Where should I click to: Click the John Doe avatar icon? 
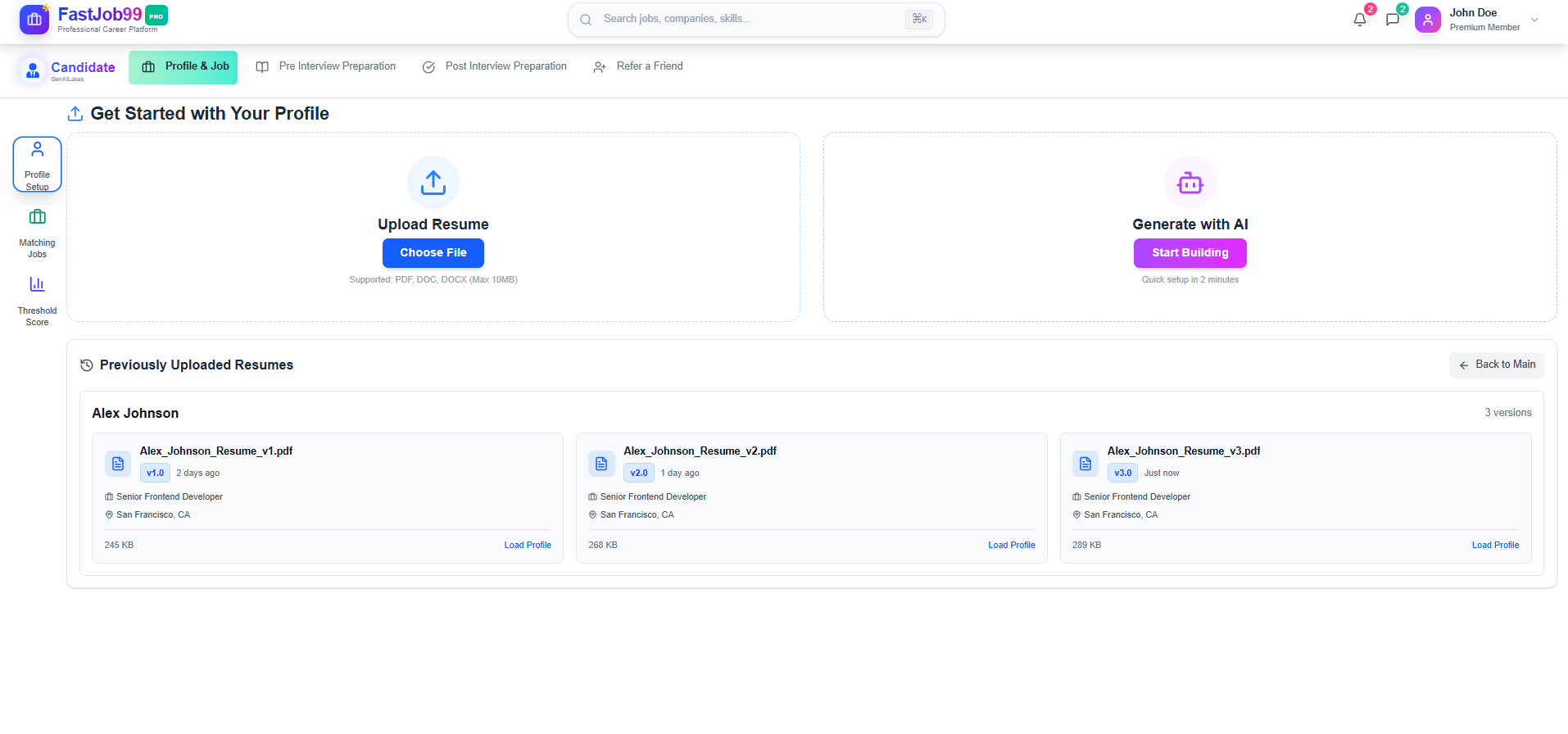tap(1427, 20)
